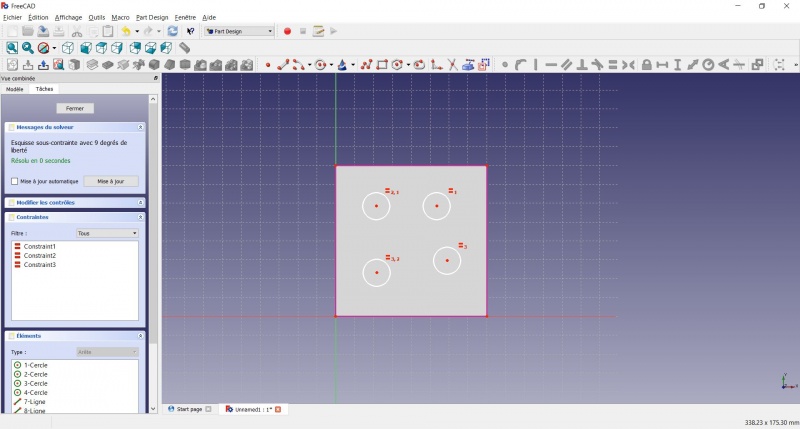The width and height of the screenshot is (800, 429).
Task: Click the measure distance ruler icon
Action: coord(185,48)
